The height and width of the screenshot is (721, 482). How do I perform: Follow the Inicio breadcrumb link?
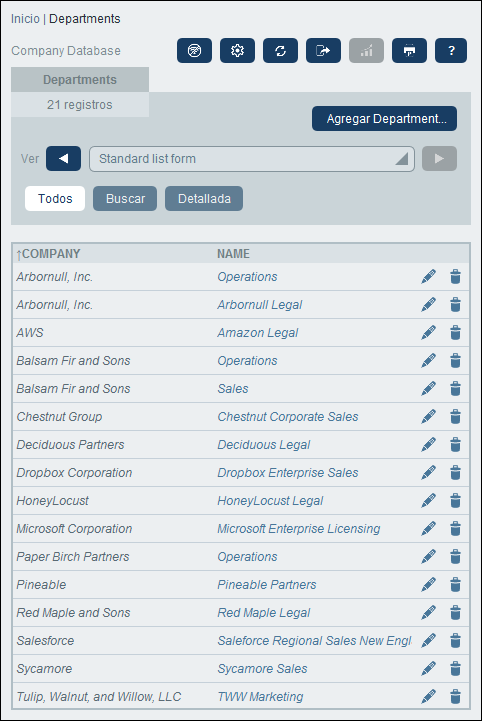[25, 19]
